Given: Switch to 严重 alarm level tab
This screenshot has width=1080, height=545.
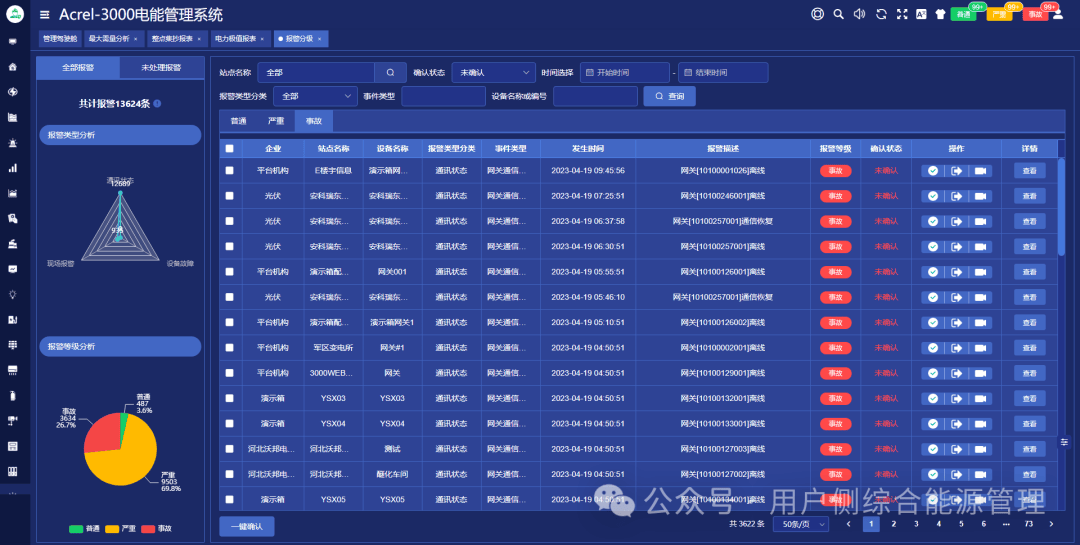Looking at the screenshot, I should pyautogui.click(x=276, y=121).
